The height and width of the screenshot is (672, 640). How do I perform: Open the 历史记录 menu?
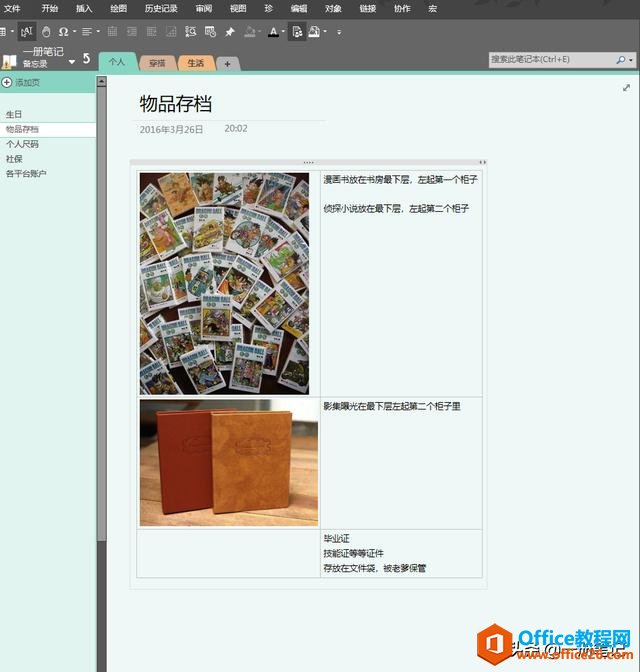tap(159, 8)
